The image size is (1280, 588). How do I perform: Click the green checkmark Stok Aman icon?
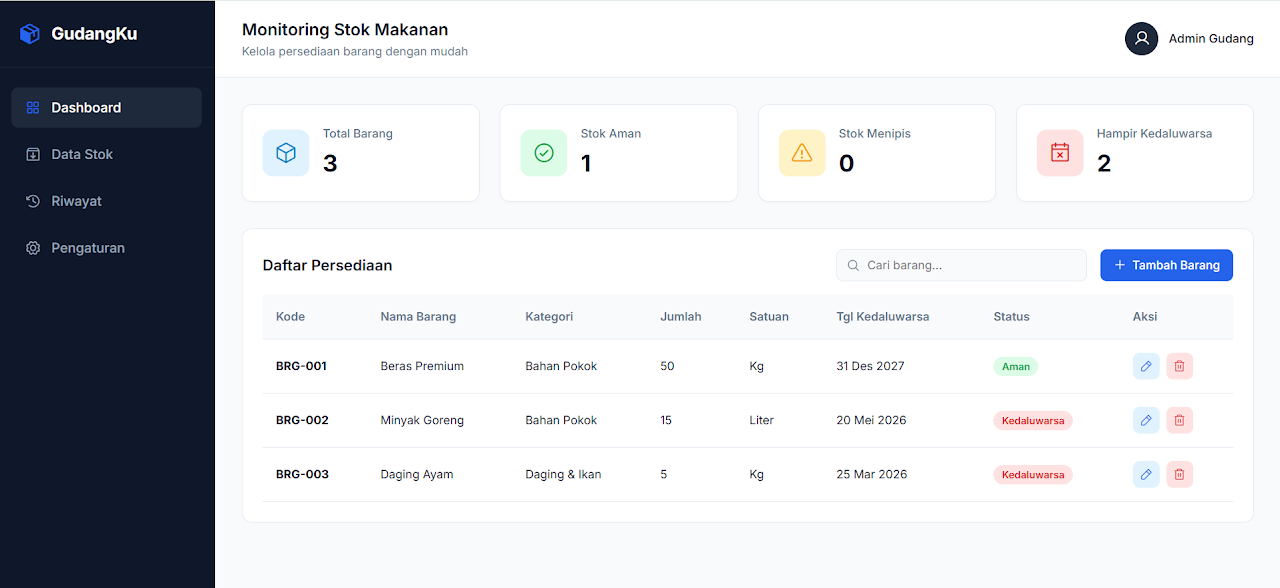click(x=544, y=153)
